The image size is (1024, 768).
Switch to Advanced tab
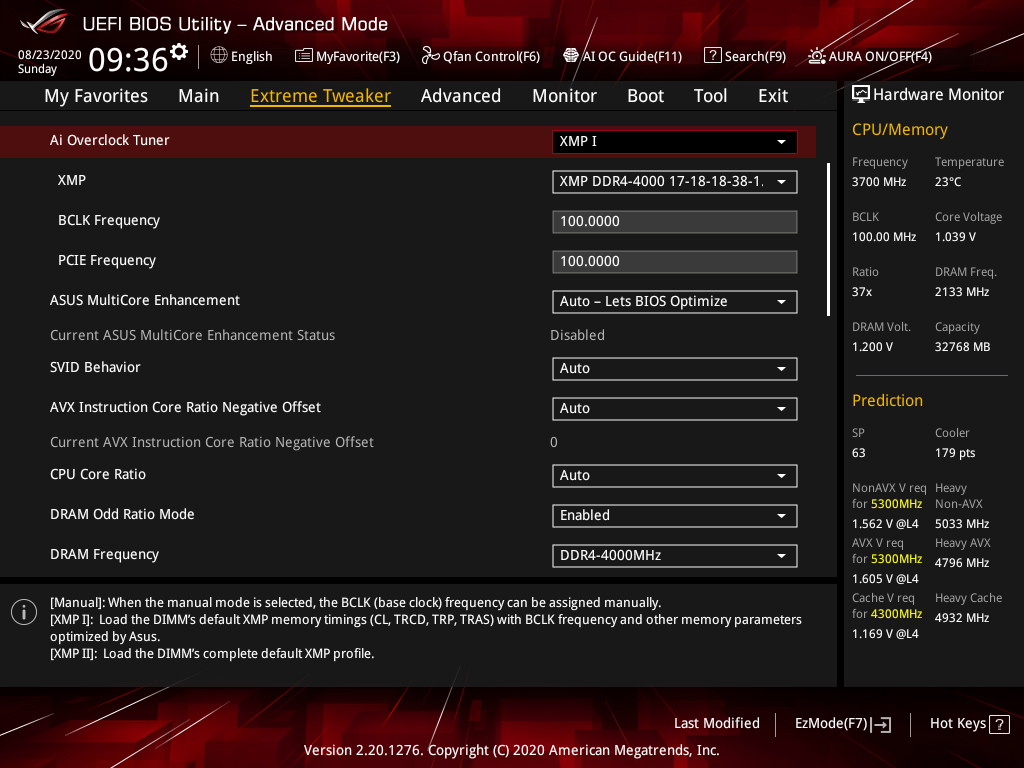(x=460, y=96)
